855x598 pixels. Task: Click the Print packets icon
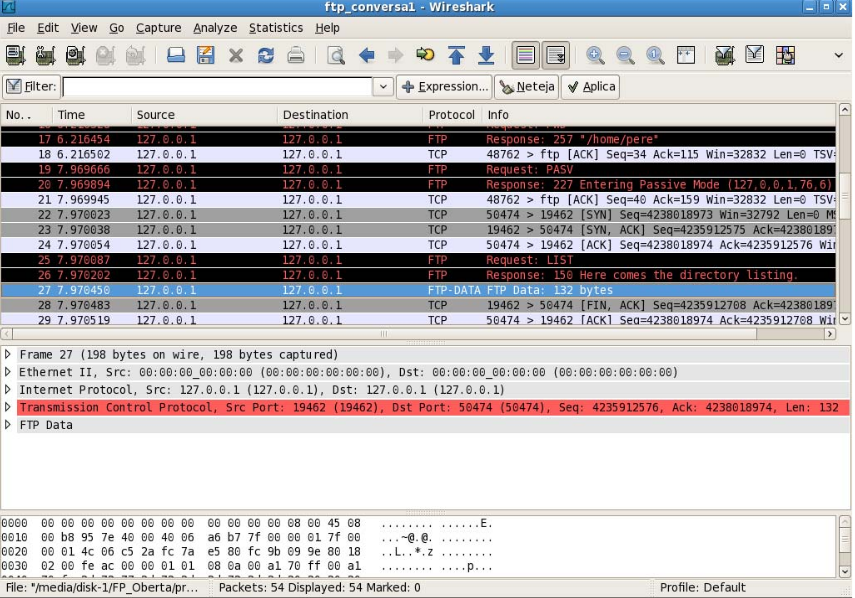(x=296, y=55)
